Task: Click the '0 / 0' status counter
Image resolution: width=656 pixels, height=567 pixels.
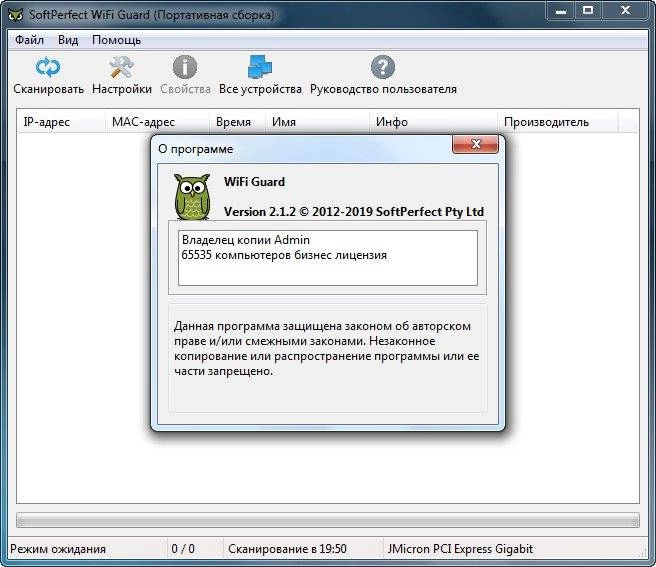Action: click(183, 549)
